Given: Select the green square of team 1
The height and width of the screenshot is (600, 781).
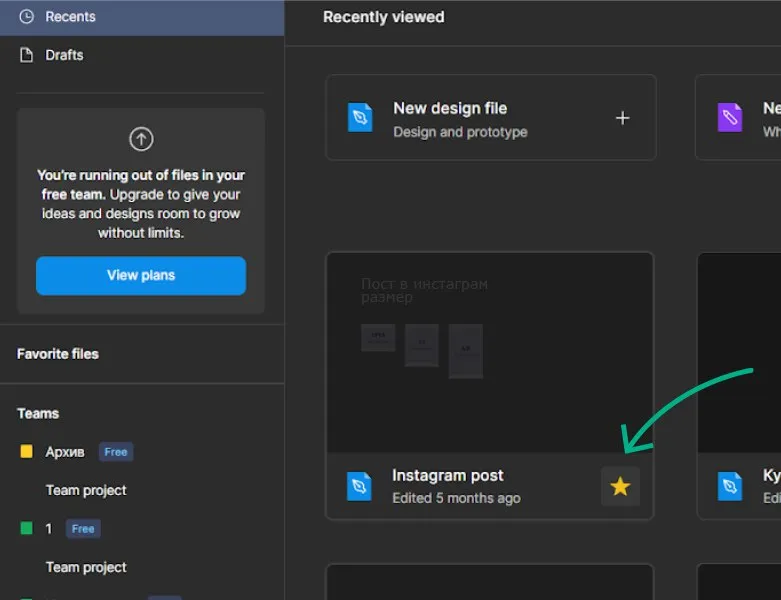Looking at the screenshot, I should tap(26, 528).
